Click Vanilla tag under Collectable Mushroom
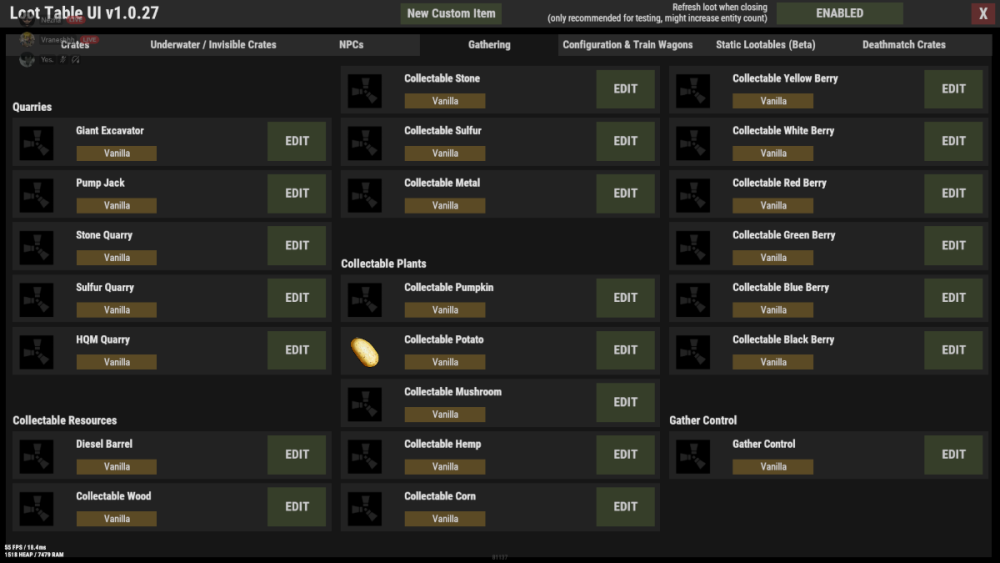Viewport: 1000px width, 563px height. tap(445, 414)
